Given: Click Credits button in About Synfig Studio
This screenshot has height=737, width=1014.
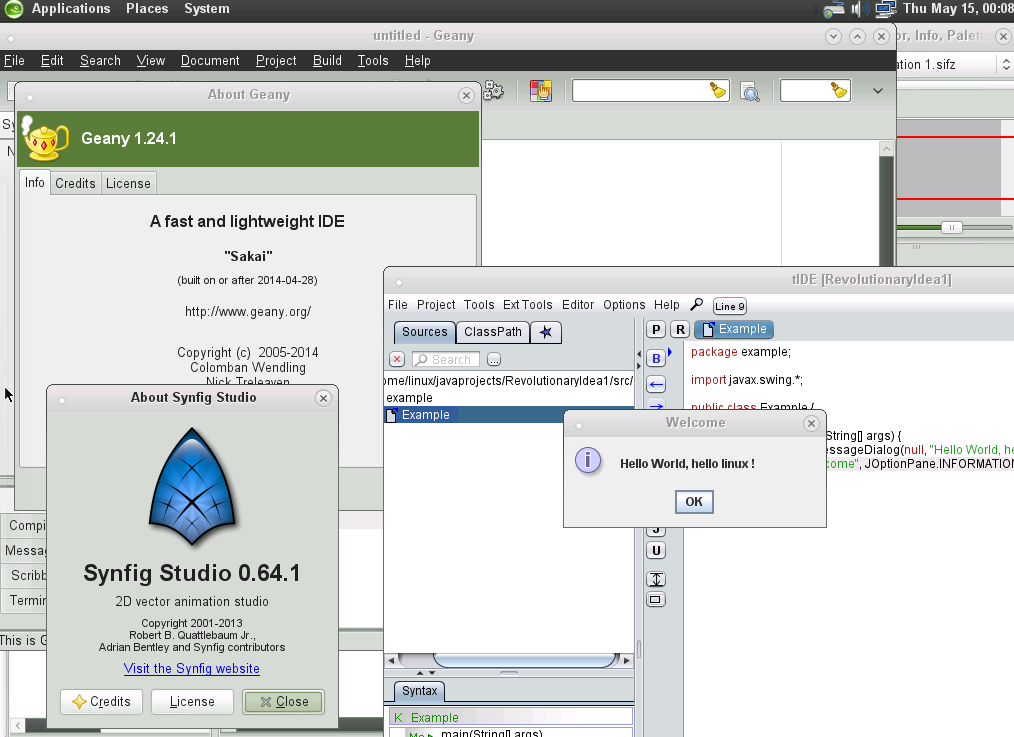Looking at the screenshot, I should click(102, 702).
